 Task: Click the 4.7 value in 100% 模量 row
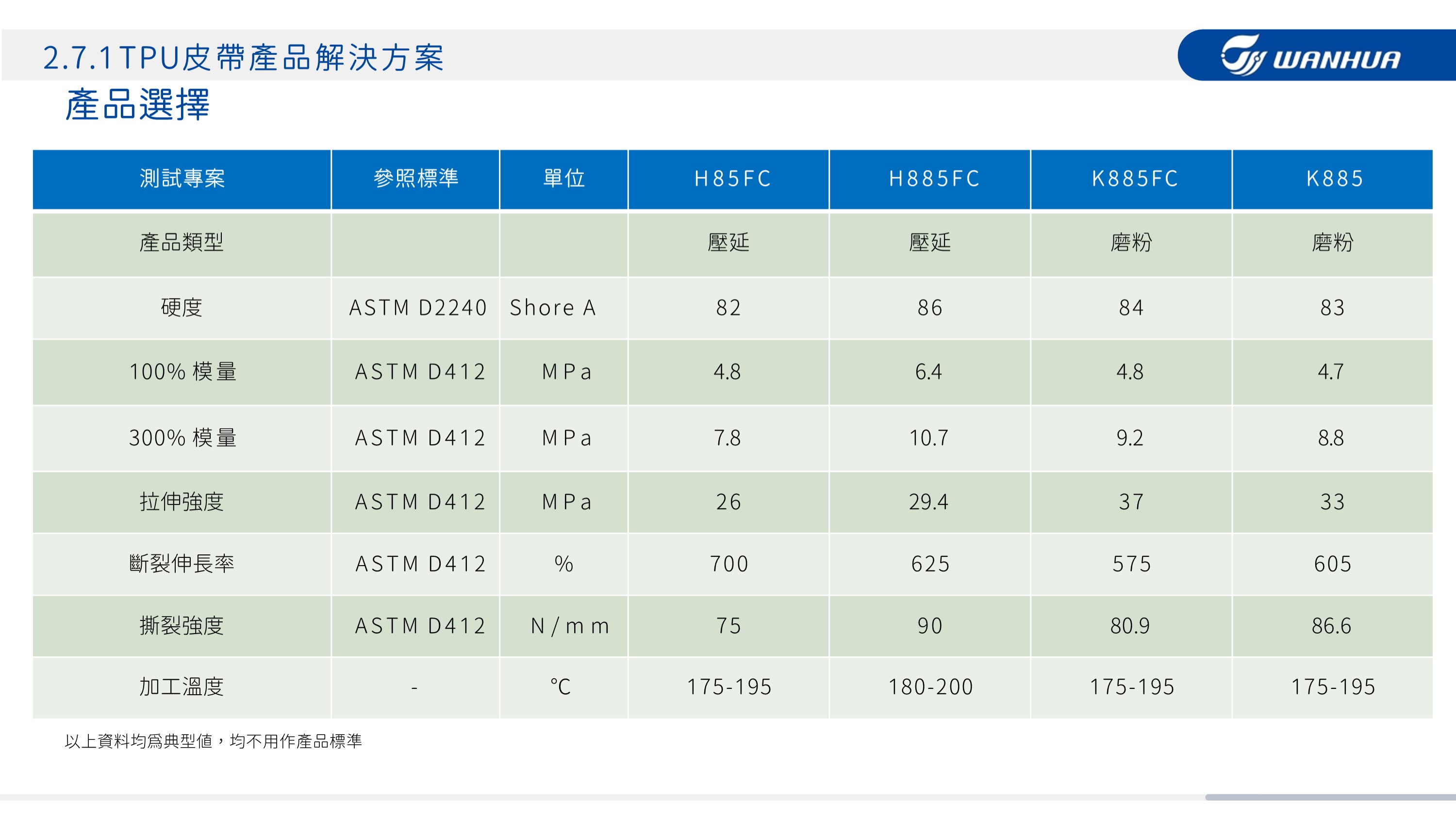pos(1331,372)
